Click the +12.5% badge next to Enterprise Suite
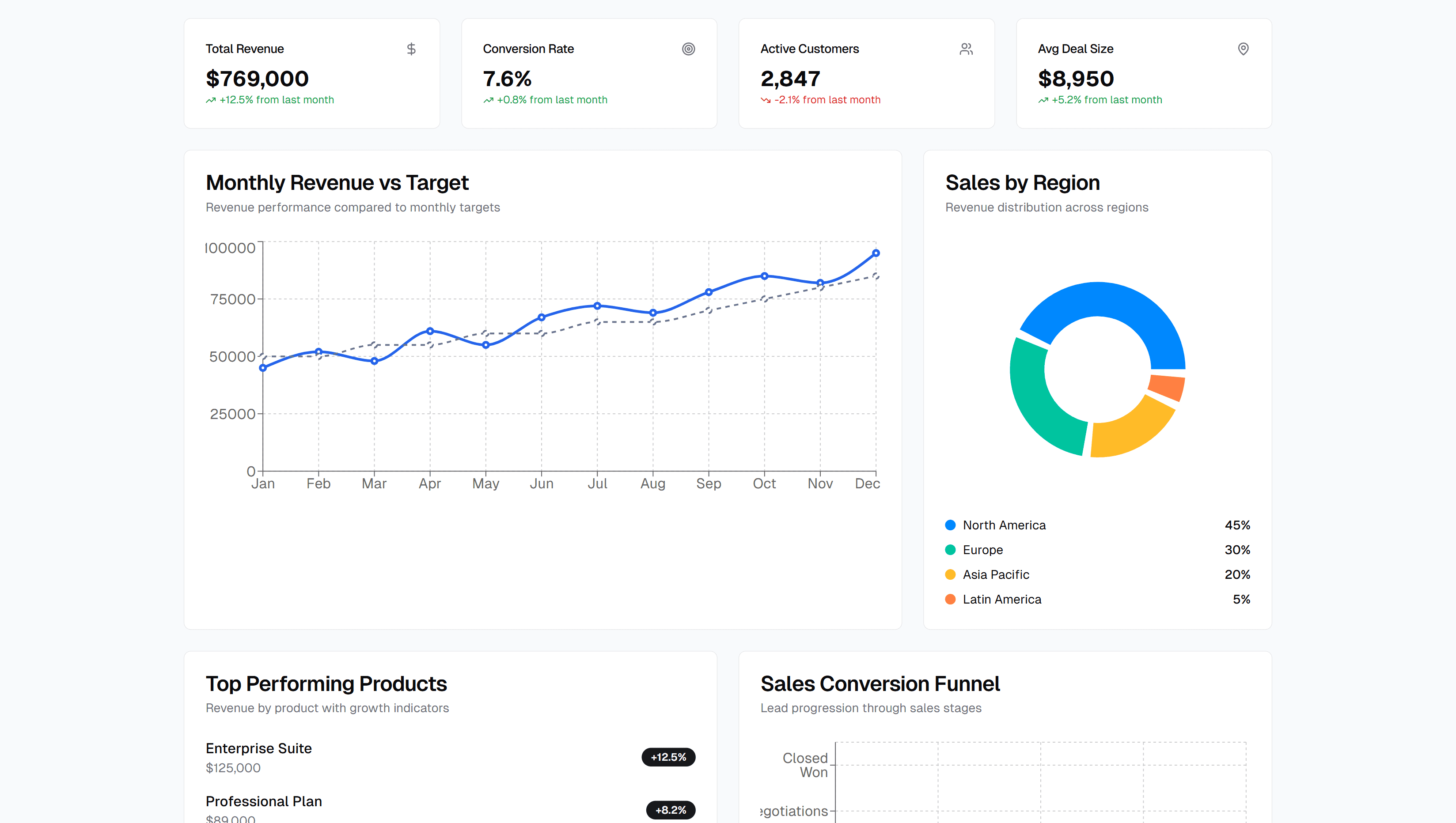Viewport: 1456px width, 823px height. tap(668, 757)
